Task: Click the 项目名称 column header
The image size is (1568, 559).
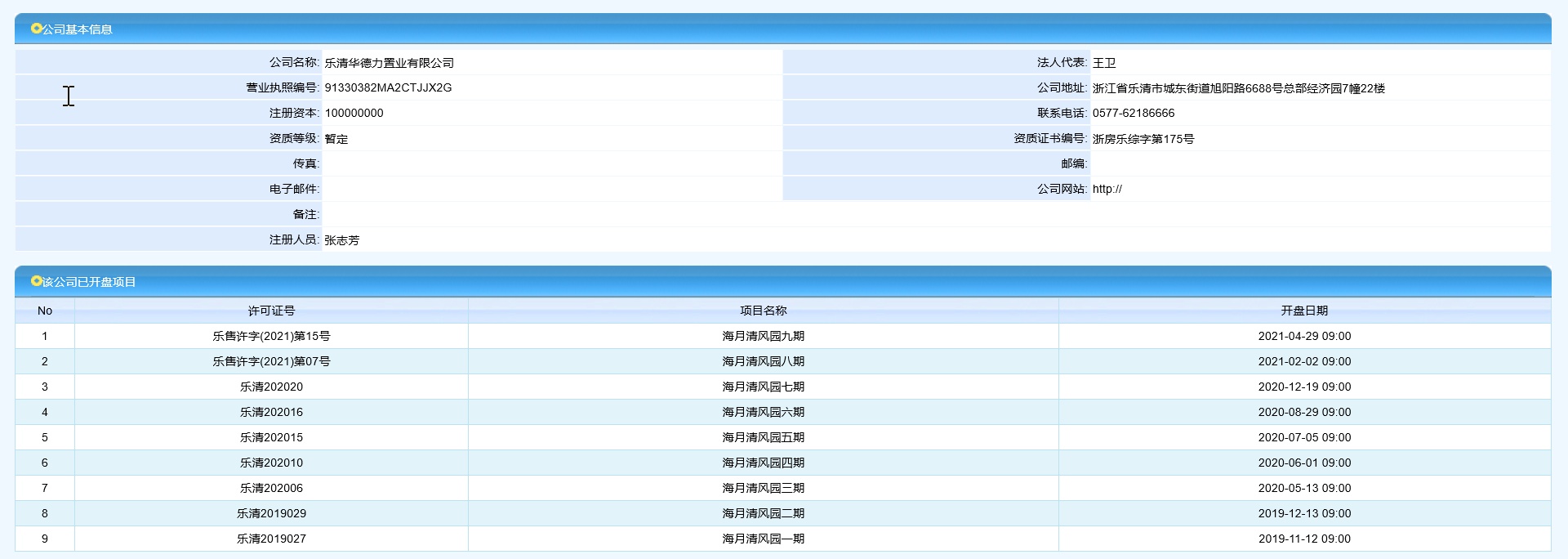Action: coord(763,311)
